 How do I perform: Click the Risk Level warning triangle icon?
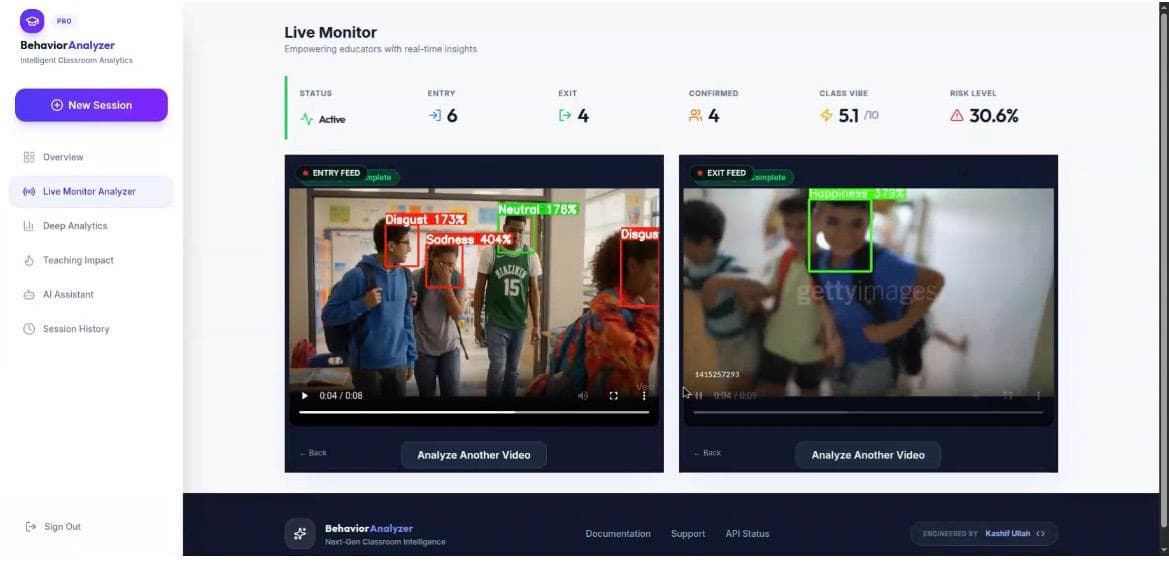(x=957, y=115)
